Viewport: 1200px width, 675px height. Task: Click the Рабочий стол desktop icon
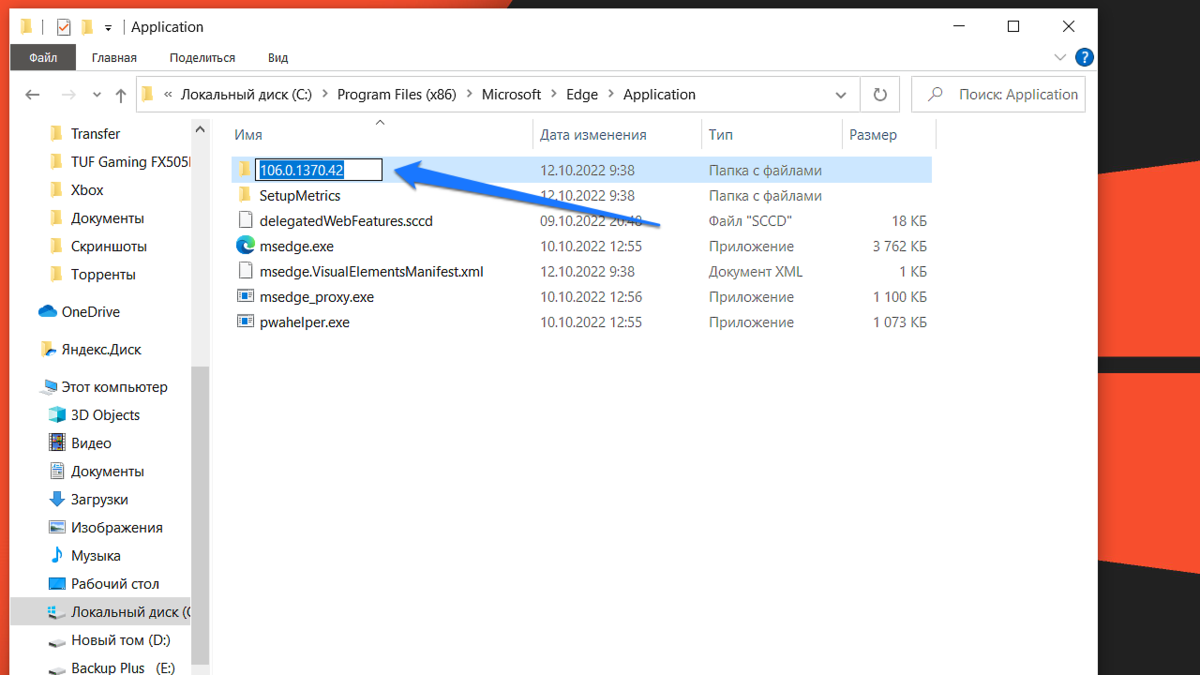tap(57, 583)
